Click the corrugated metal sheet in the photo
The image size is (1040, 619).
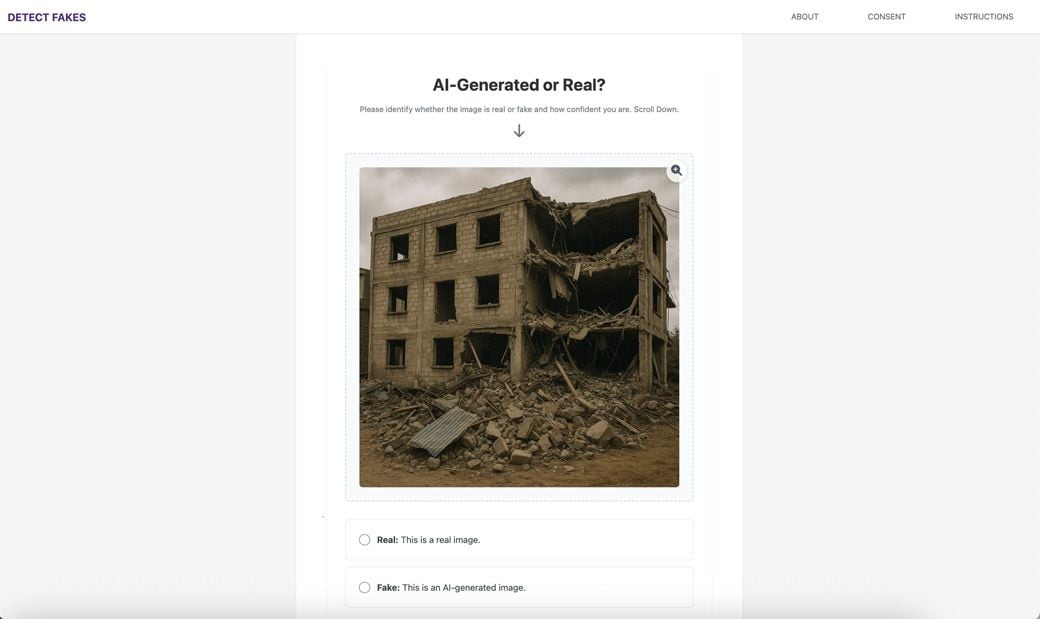[442, 431]
